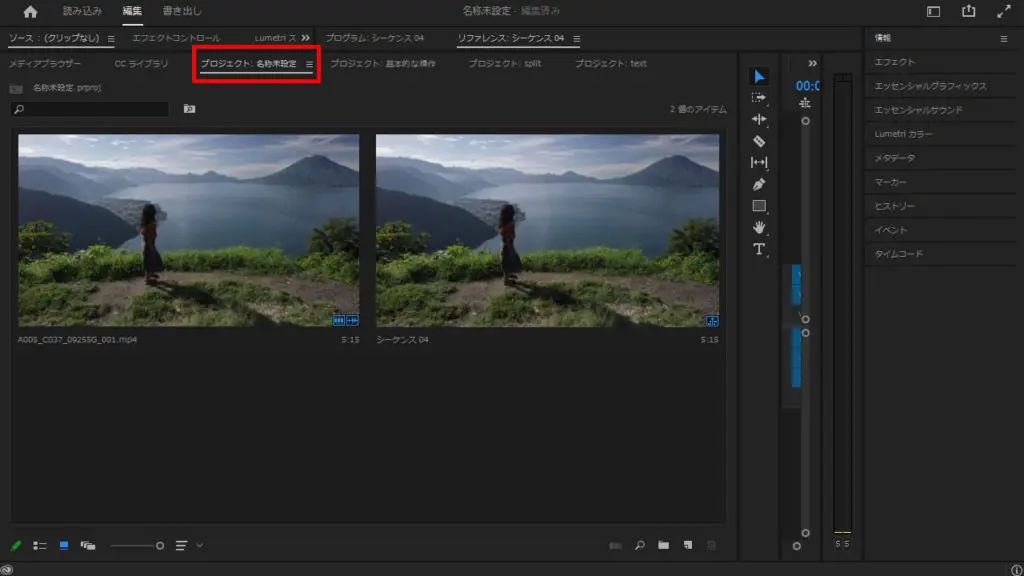The image size is (1024, 576).
Task: Select the Ripple Edit tool
Action: click(x=758, y=119)
